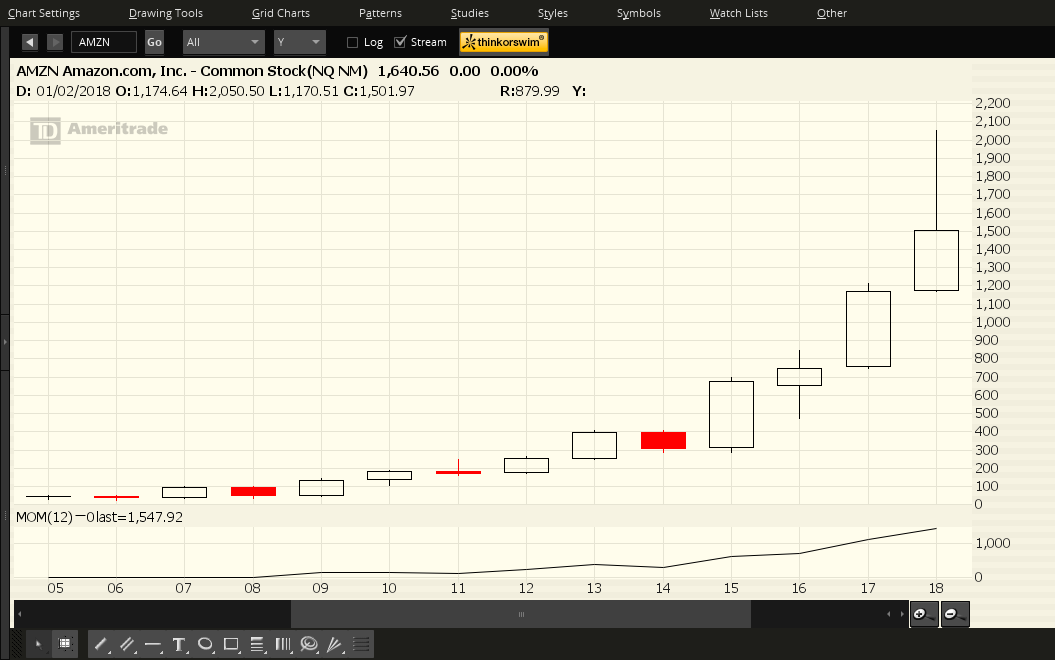Select the Fibonacci retracements tool
Screen dimensions: 1055x660
(x=257, y=645)
